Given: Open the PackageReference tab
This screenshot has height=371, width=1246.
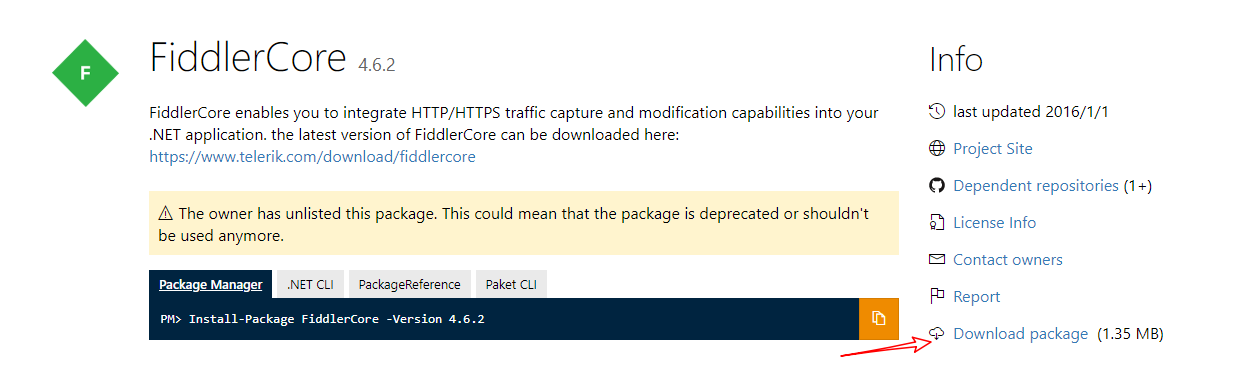Looking at the screenshot, I should tap(410, 284).
